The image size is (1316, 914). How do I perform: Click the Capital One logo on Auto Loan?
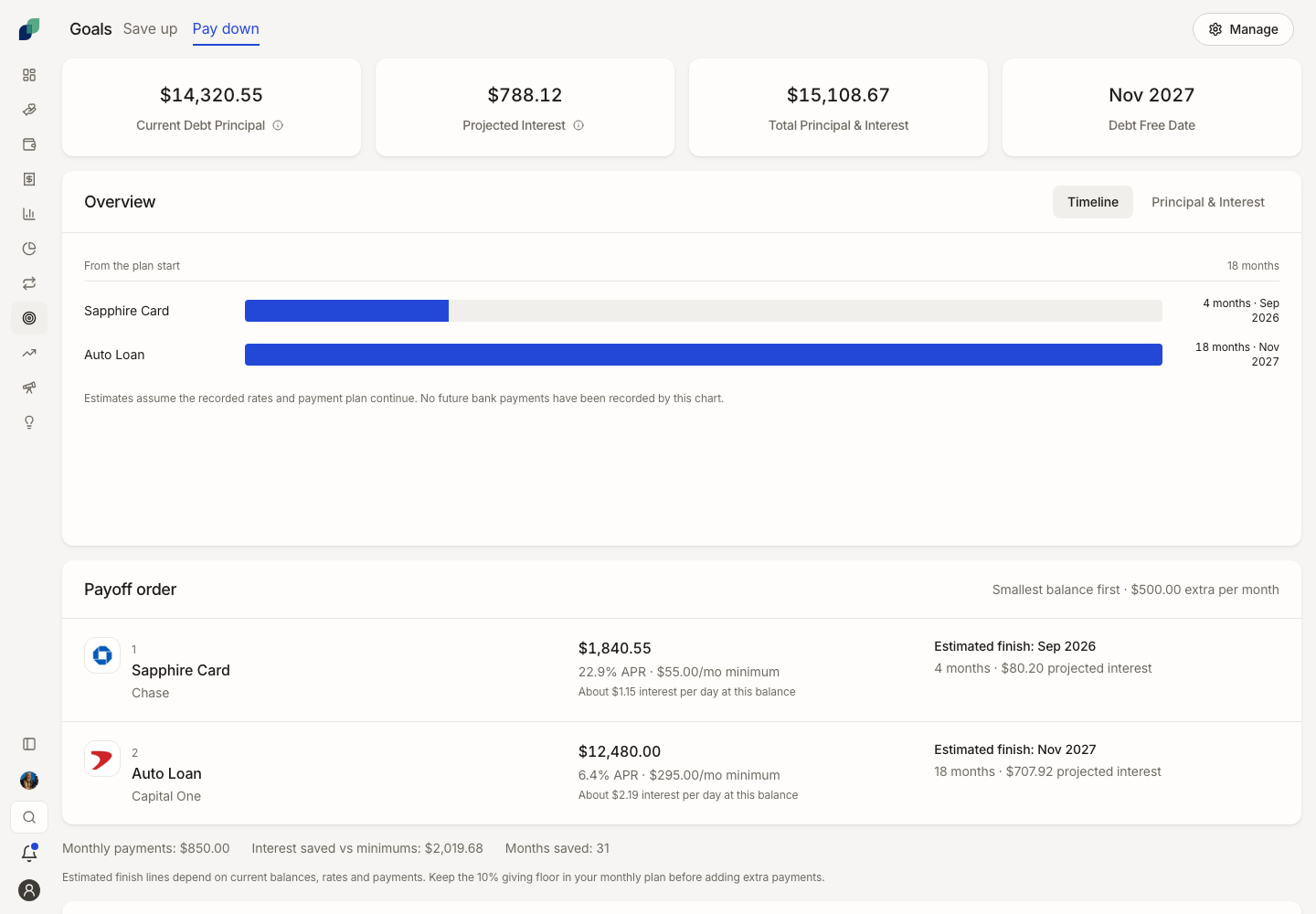click(102, 759)
